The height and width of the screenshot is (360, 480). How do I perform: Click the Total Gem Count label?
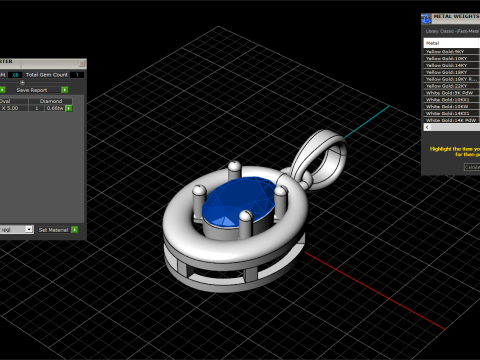pyautogui.click(x=47, y=75)
